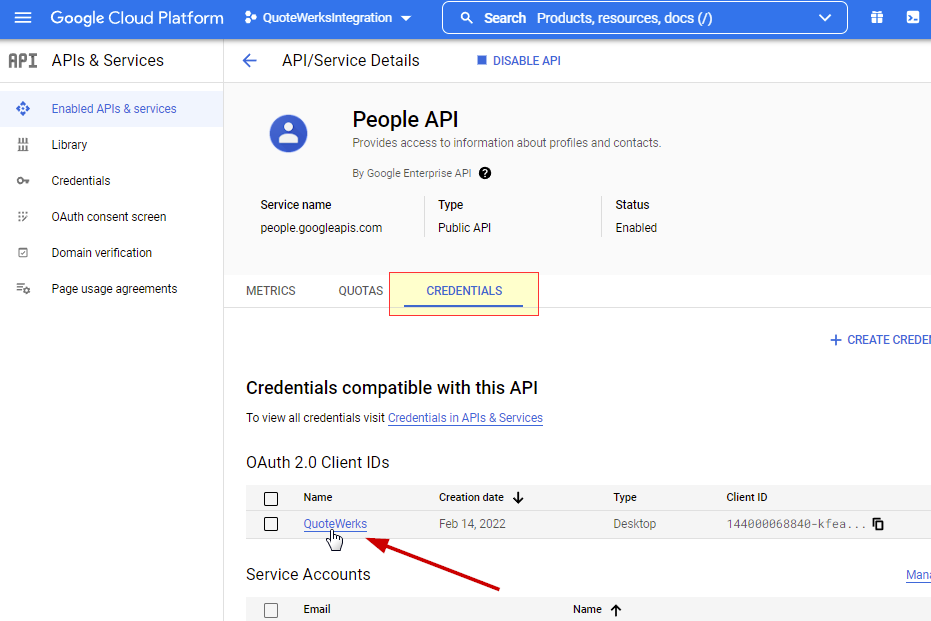Click the People API profile icon
Screen dimensions: 931x621
288,133
